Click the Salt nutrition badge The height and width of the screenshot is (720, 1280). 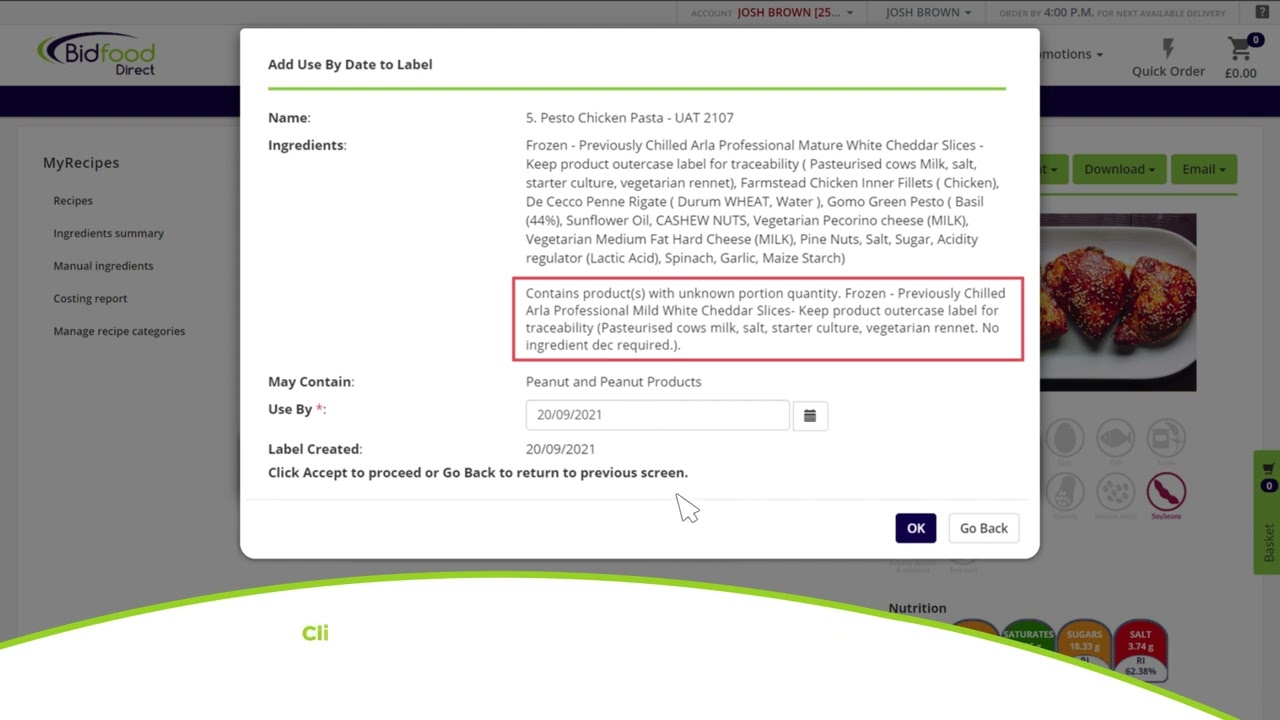(x=1140, y=651)
